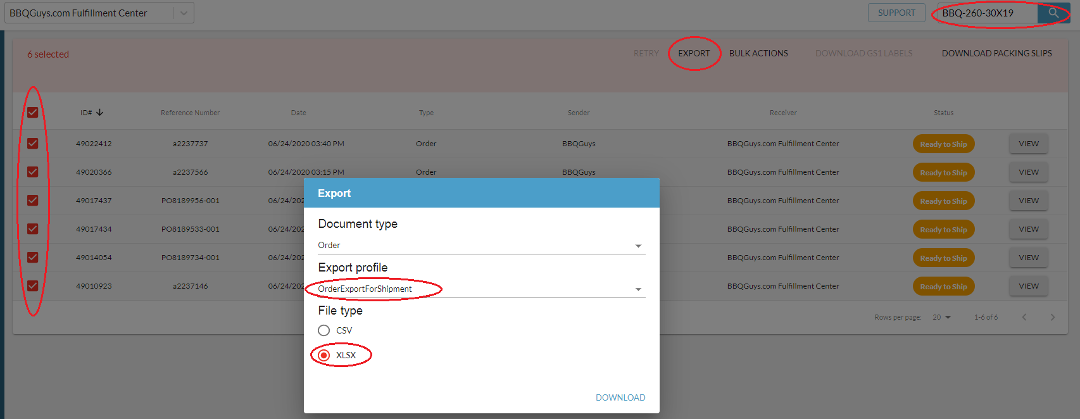Viewport: 1080px width, 420px height.
Task: Click the Reference Number column header
Action: tap(190, 112)
